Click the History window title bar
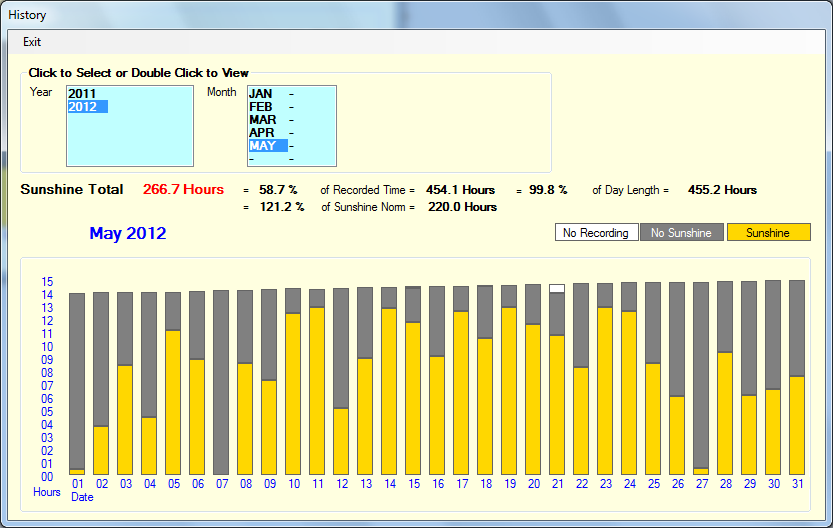833x528 pixels. click(400, 15)
